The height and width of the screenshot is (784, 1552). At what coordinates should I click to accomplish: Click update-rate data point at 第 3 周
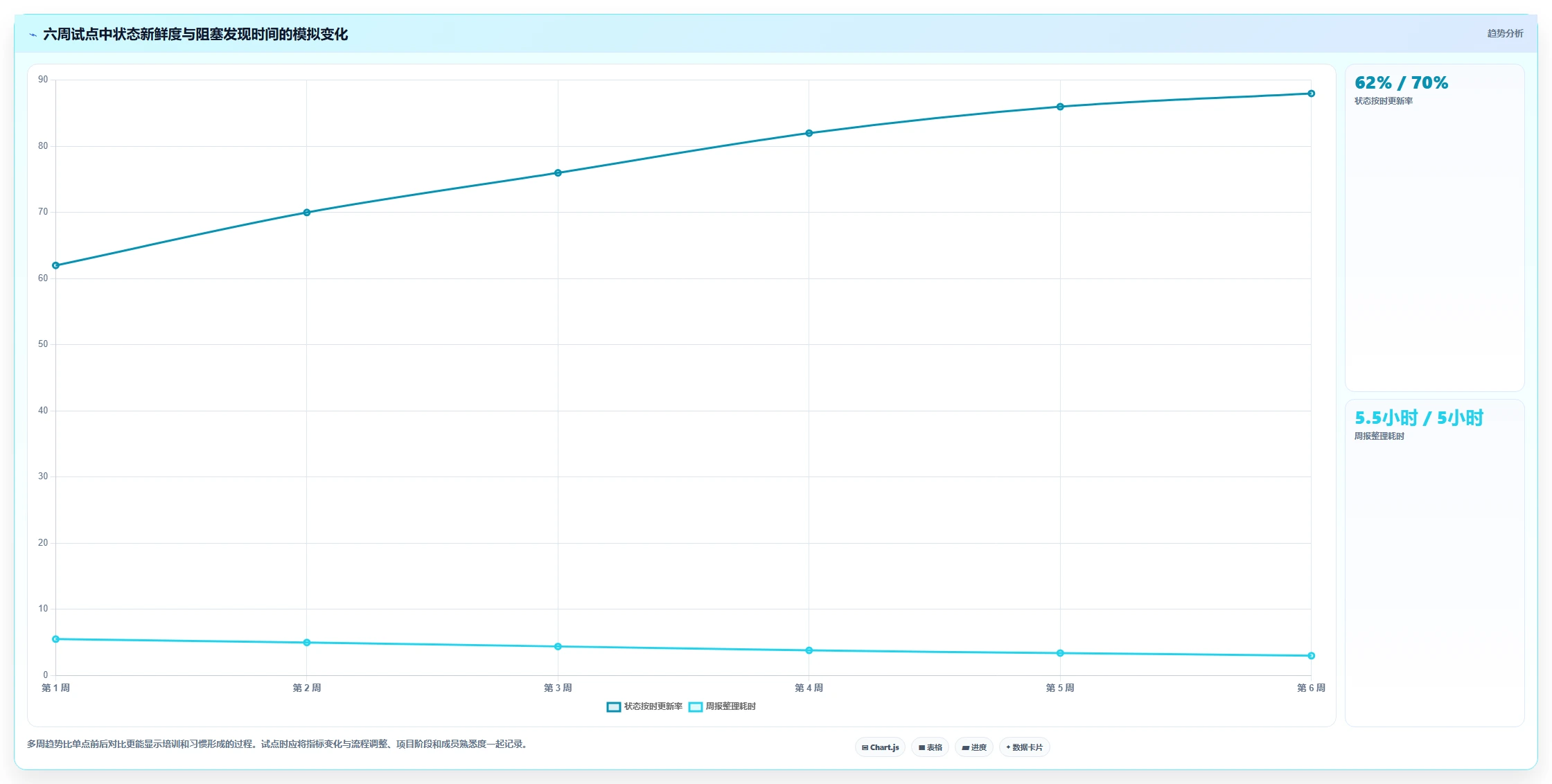[558, 173]
